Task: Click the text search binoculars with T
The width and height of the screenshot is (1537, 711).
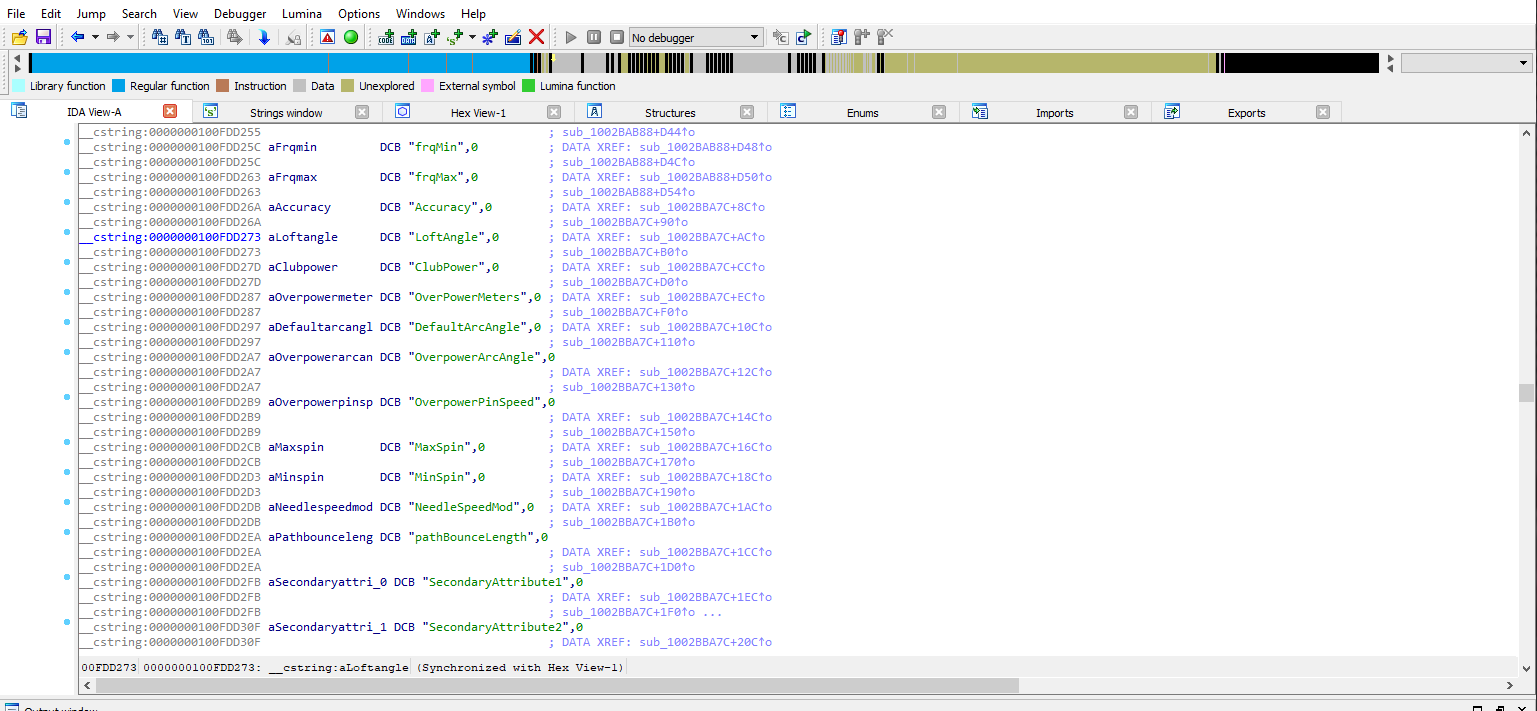Action: tap(183, 37)
